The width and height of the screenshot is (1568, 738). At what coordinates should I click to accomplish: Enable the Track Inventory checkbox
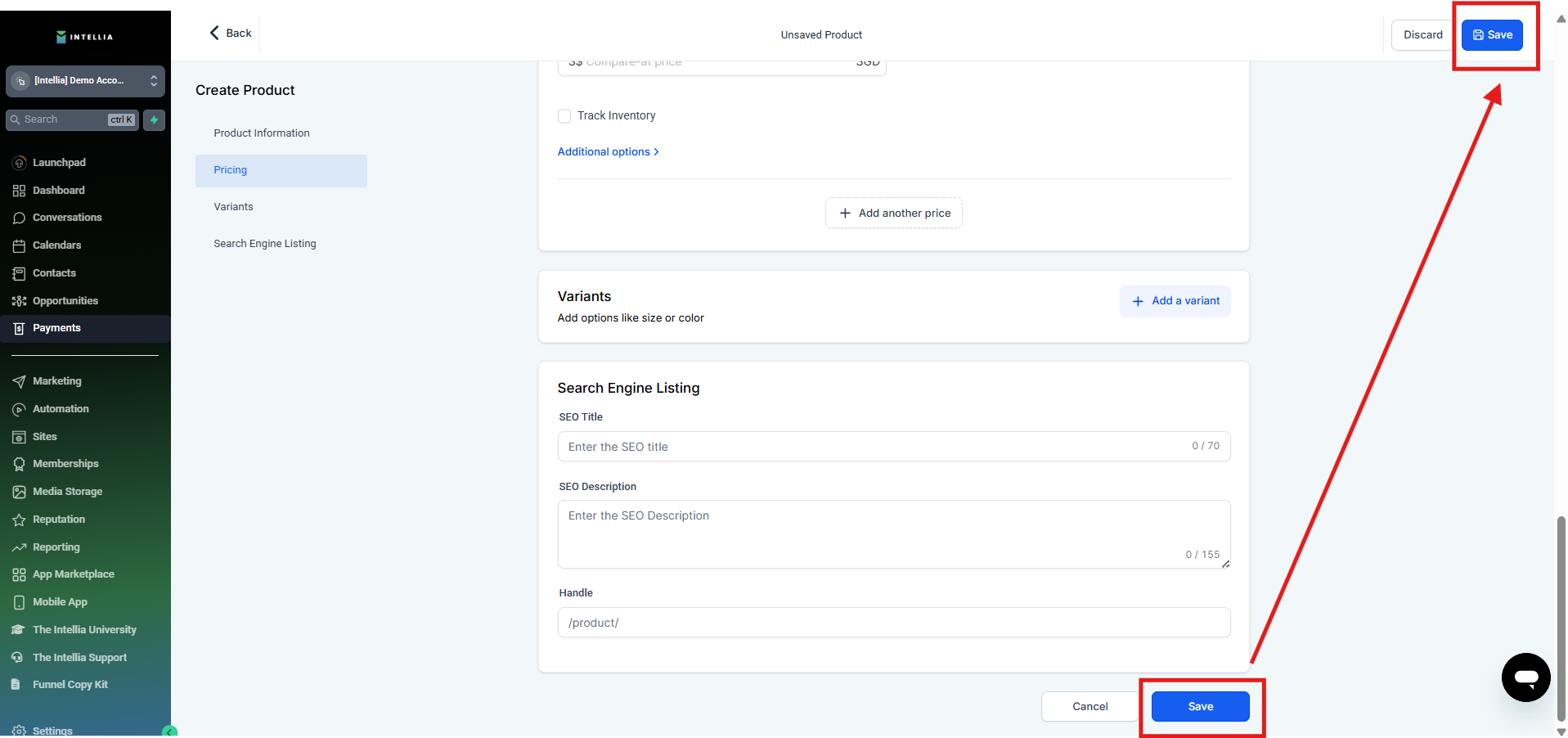(564, 116)
